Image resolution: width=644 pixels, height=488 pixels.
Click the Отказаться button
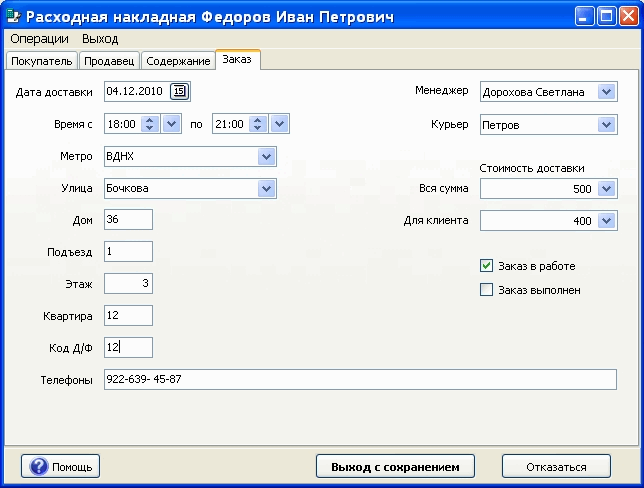click(556, 467)
